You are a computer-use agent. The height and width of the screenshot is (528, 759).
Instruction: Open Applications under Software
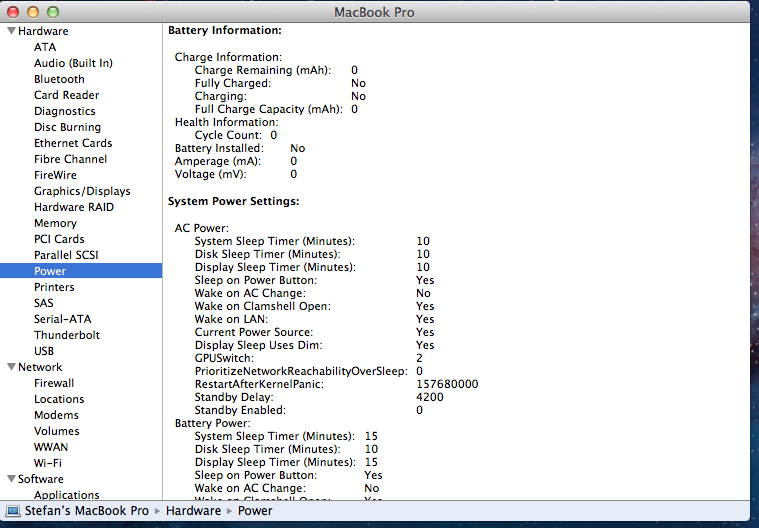coord(66,495)
